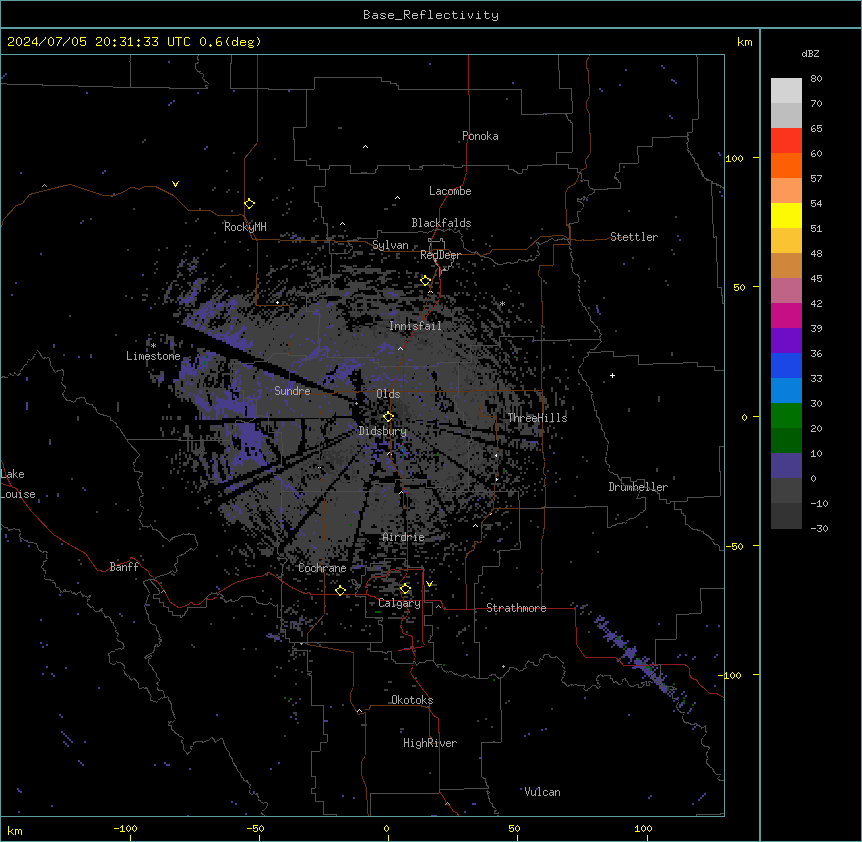Image resolution: width=862 pixels, height=842 pixels.
Task: Click the HighRiver label
Action: pos(430,743)
